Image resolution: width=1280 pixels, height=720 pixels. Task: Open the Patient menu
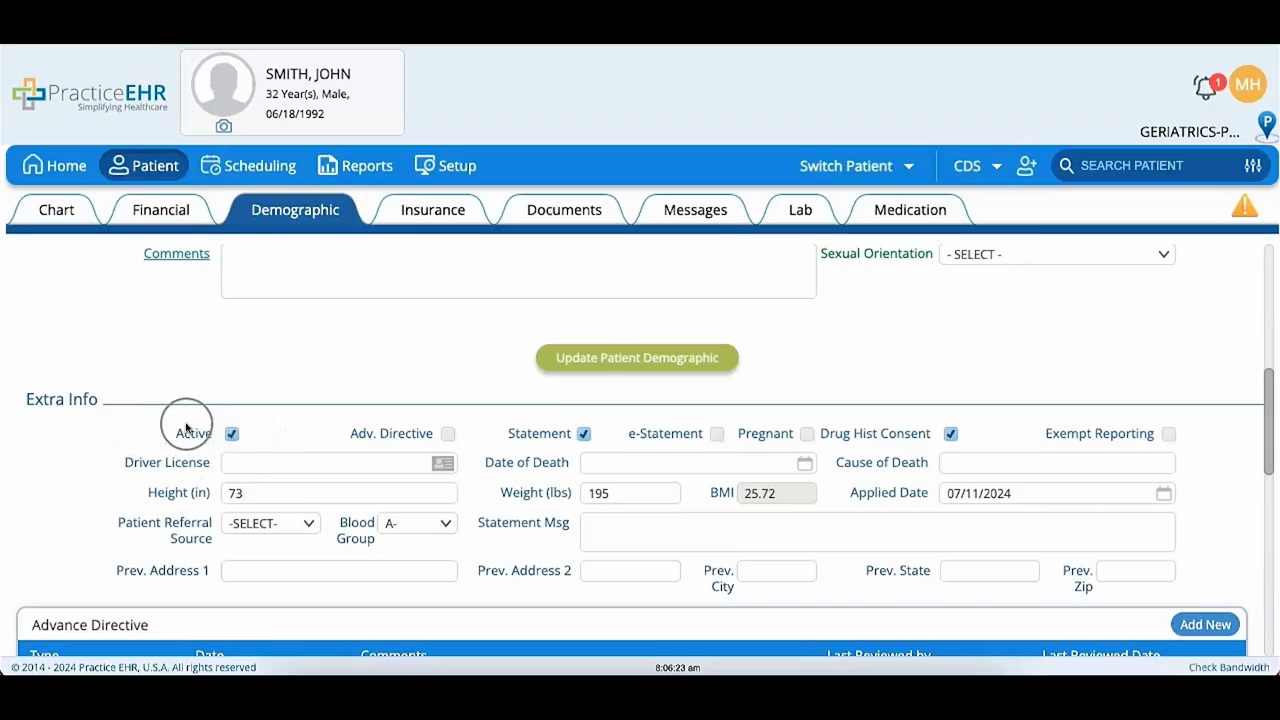(144, 166)
